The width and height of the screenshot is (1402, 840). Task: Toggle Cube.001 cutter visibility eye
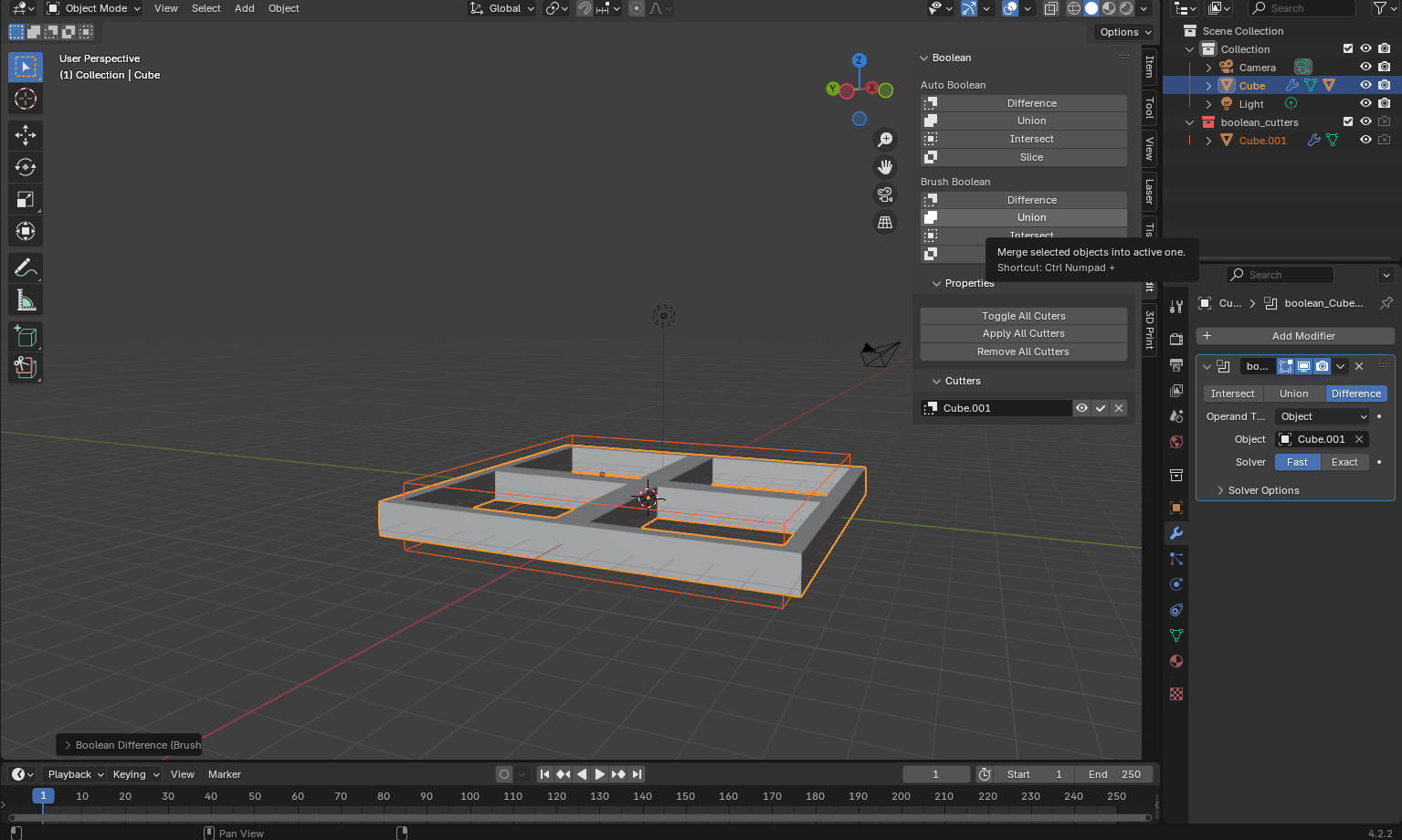tap(1081, 408)
